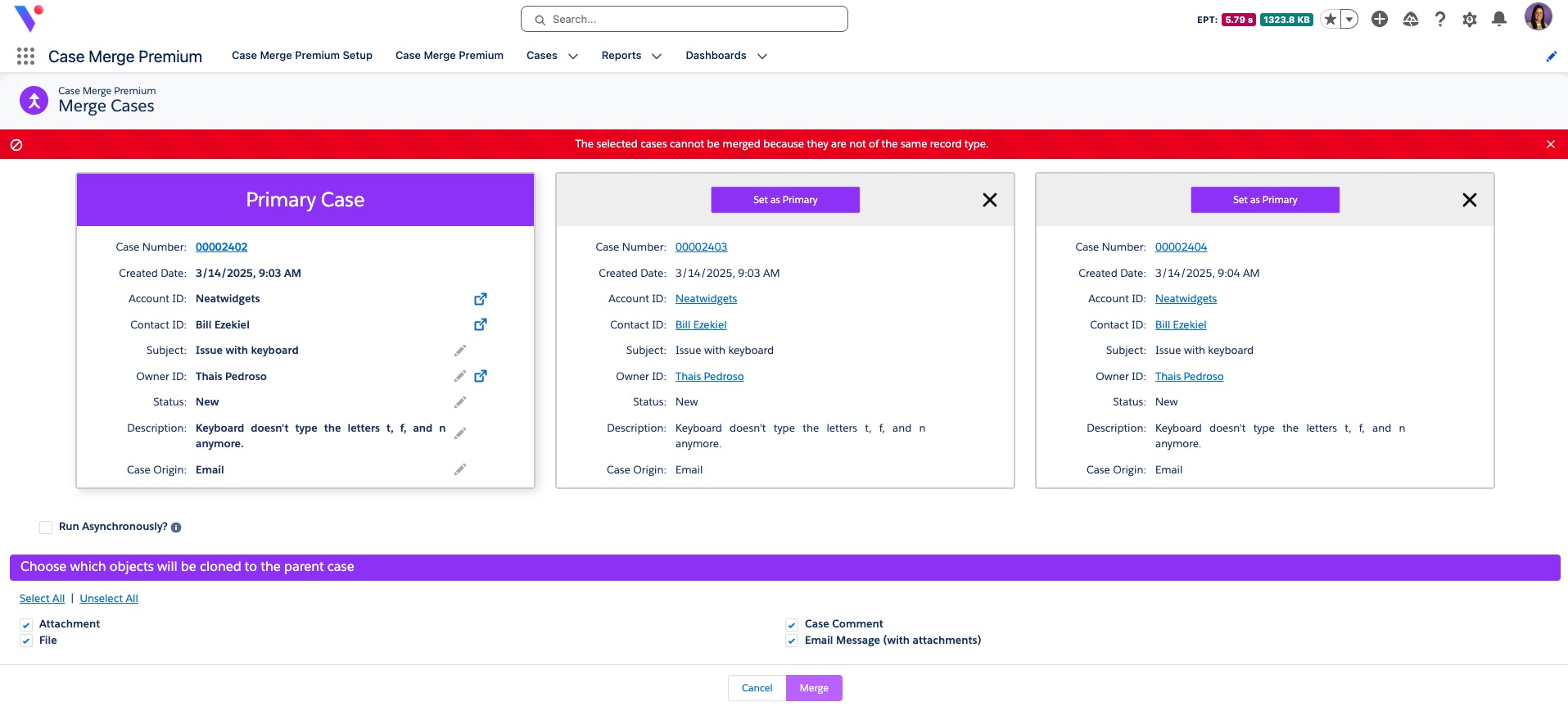Viewport: 1568px width, 711px height.
Task: Click the Select All link
Action: (x=42, y=599)
